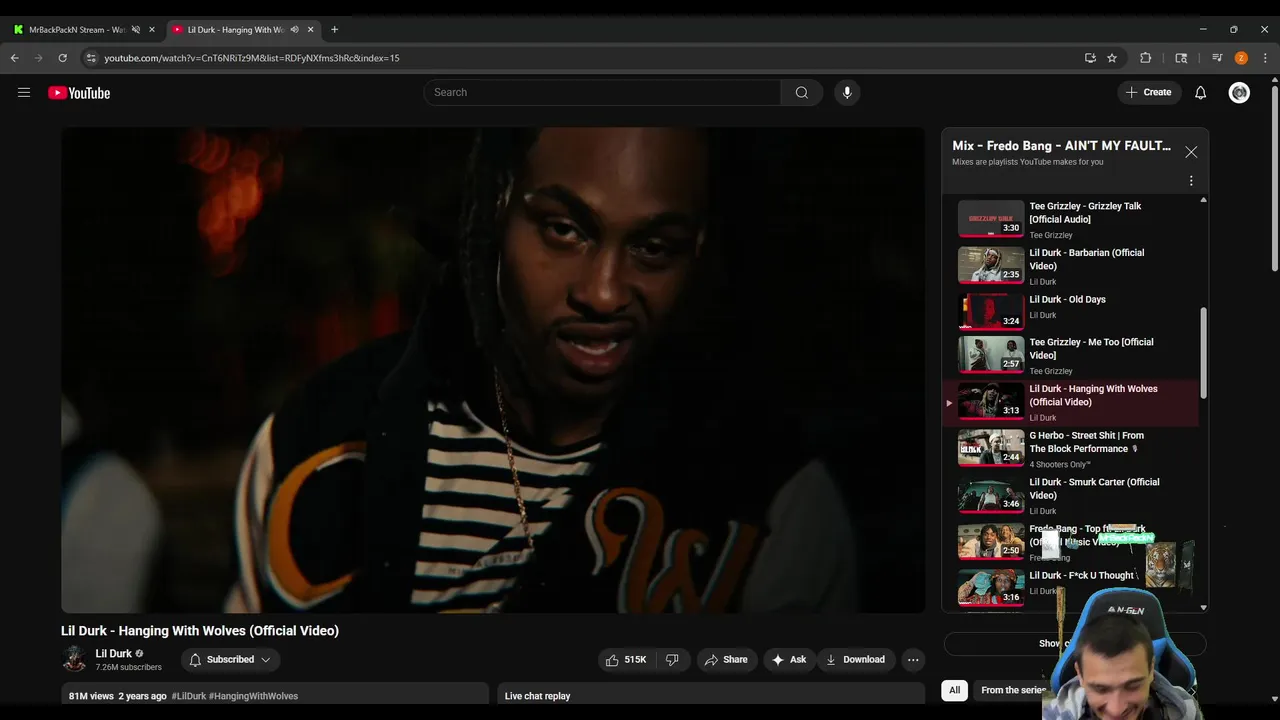This screenshot has height=720, width=1280.
Task: Click the Create button
Action: tap(1148, 93)
